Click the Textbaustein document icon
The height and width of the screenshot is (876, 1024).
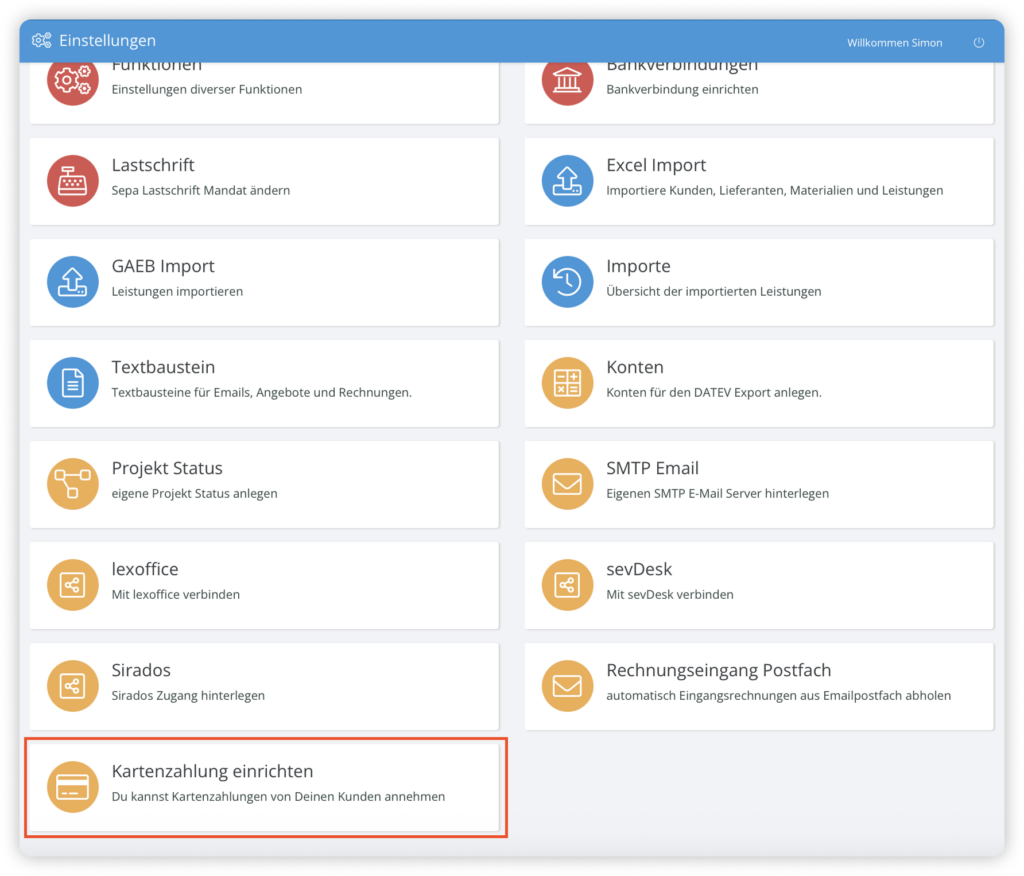pyautogui.click(x=73, y=383)
